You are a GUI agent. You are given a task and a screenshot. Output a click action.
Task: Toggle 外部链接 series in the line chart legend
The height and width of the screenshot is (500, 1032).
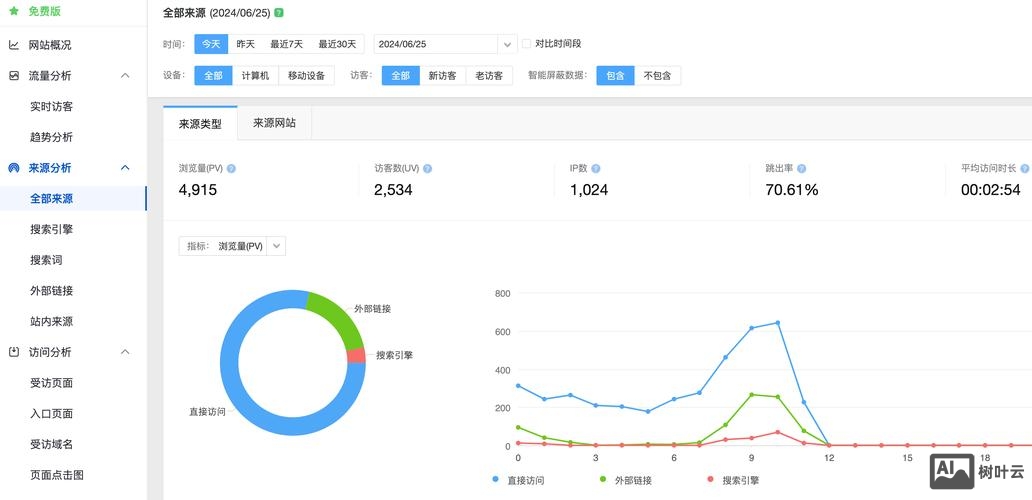pos(625,480)
